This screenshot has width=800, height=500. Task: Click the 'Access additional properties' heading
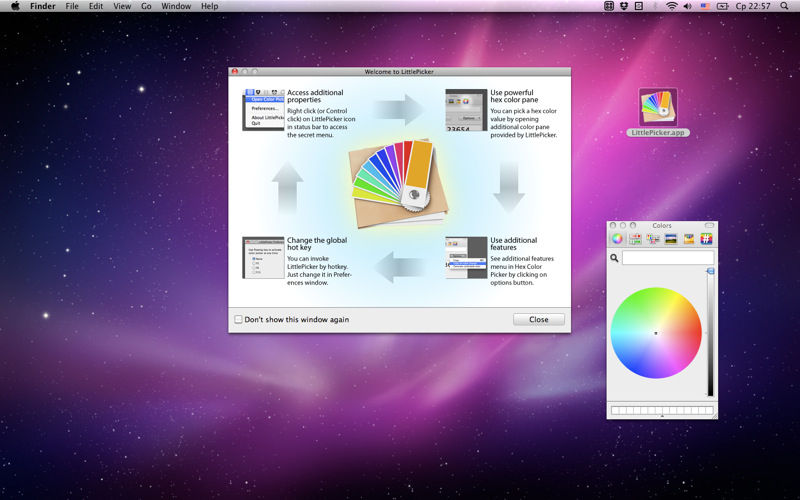[x=315, y=96]
